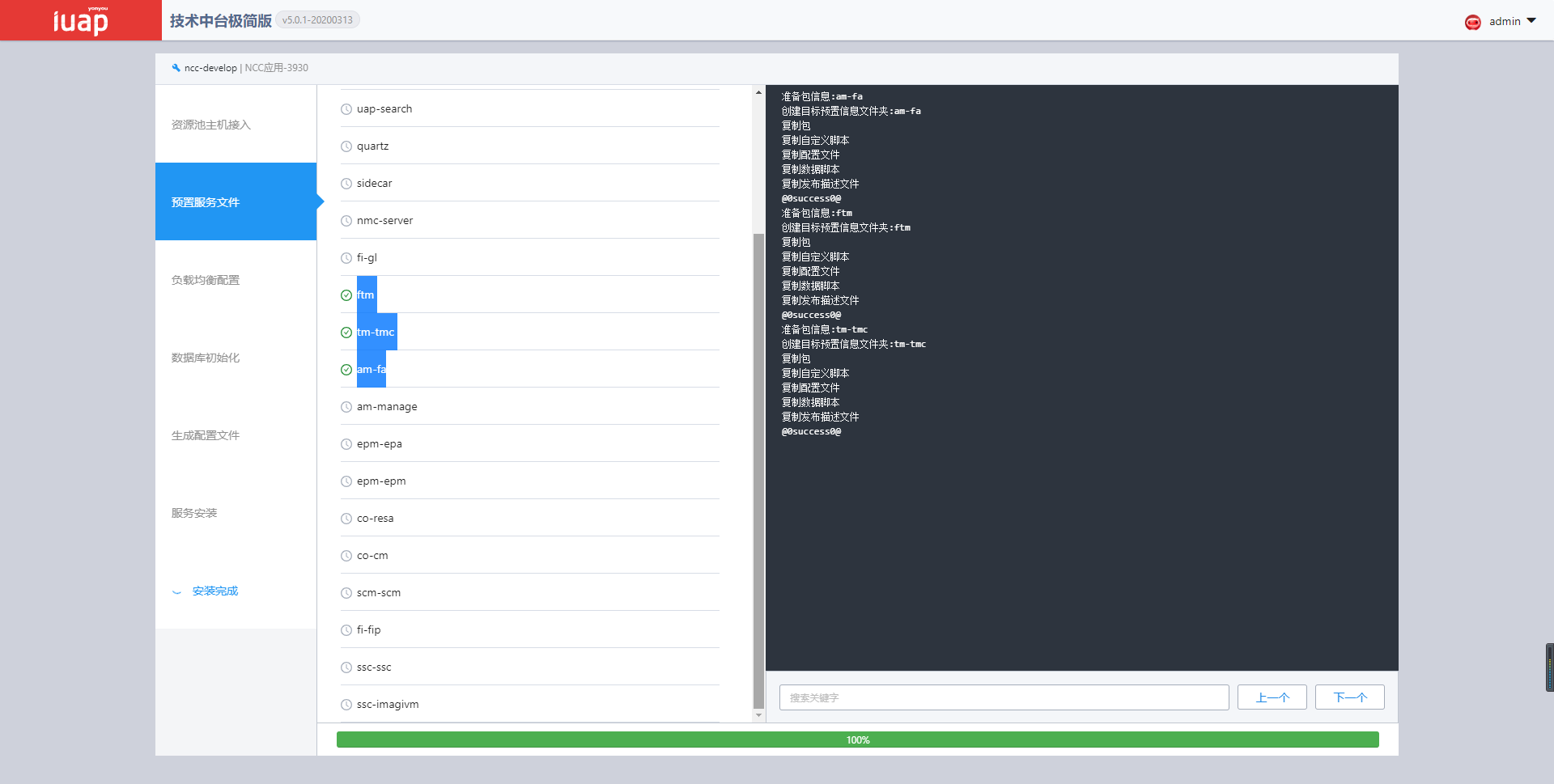Select the co-resa service name
The image size is (1554, 784).
coord(376,519)
